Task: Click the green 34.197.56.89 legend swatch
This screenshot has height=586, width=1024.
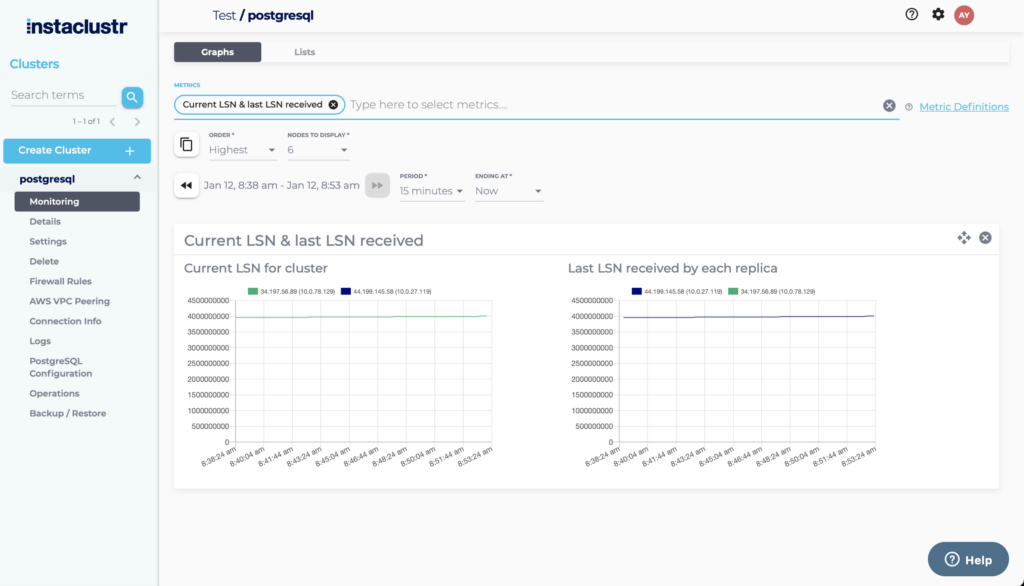Action: 252,292
